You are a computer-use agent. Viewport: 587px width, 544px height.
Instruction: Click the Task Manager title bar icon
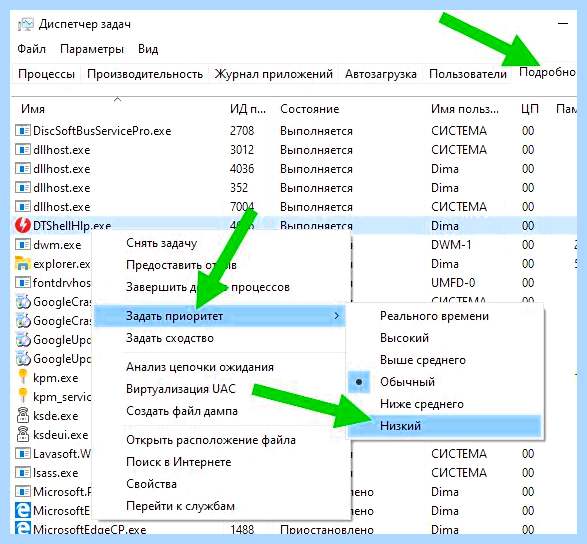coord(25,24)
